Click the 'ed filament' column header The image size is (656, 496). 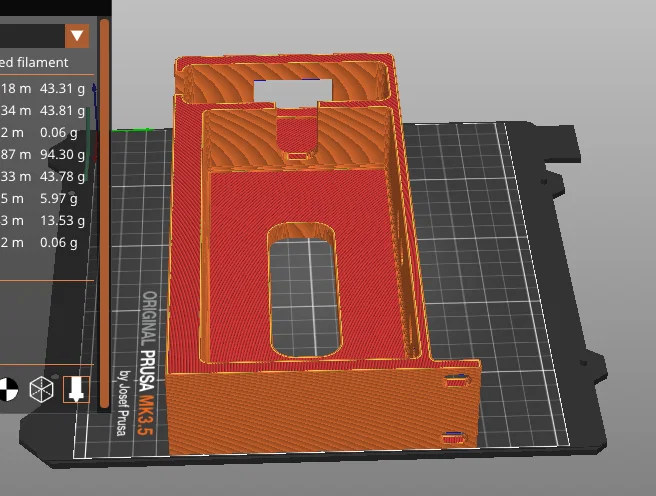(34, 63)
